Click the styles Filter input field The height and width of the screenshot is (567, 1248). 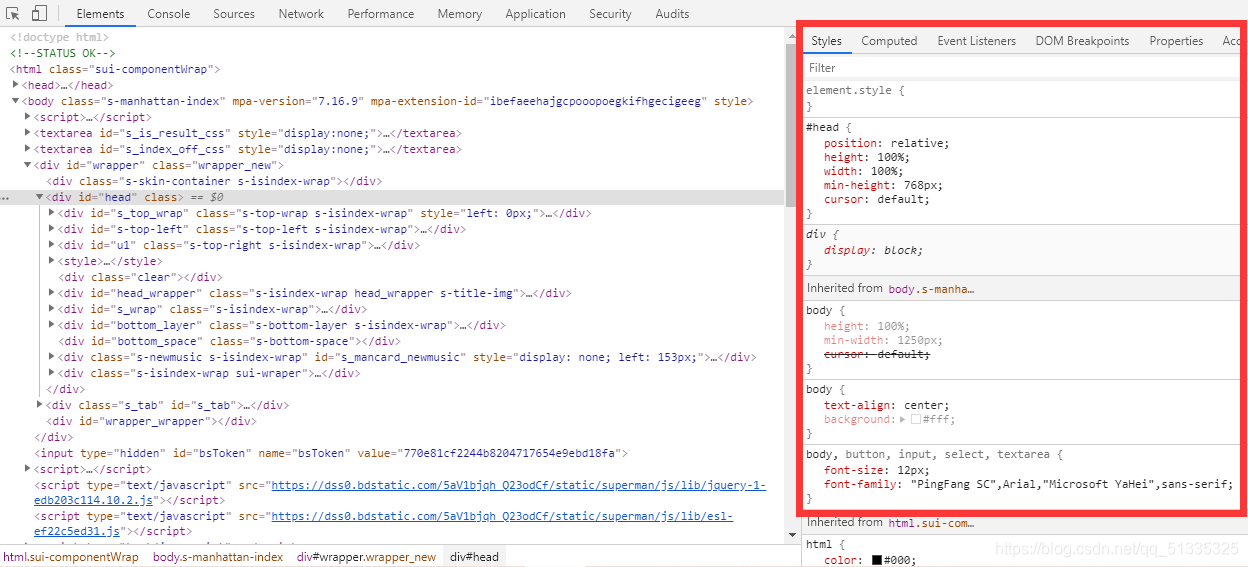[x=1020, y=68]
